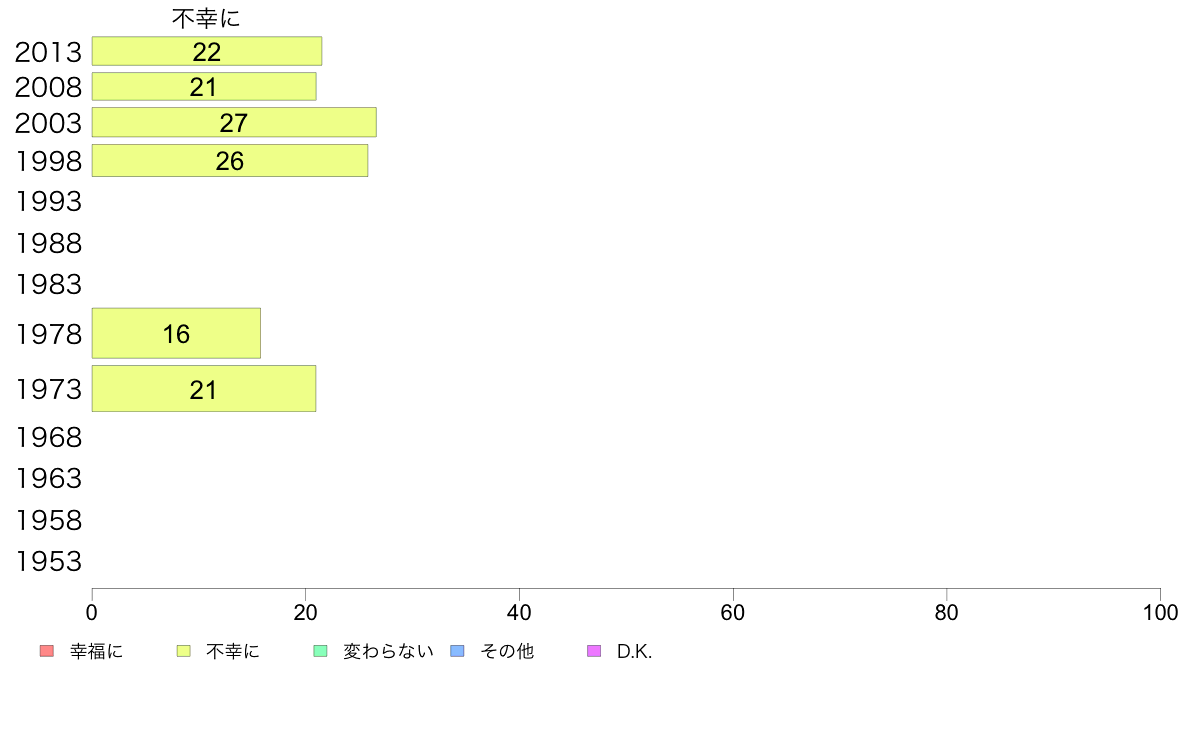Select the 1998 bar showing 26
The height and width of the screenshot is (736, 1188).
[230, 161]
